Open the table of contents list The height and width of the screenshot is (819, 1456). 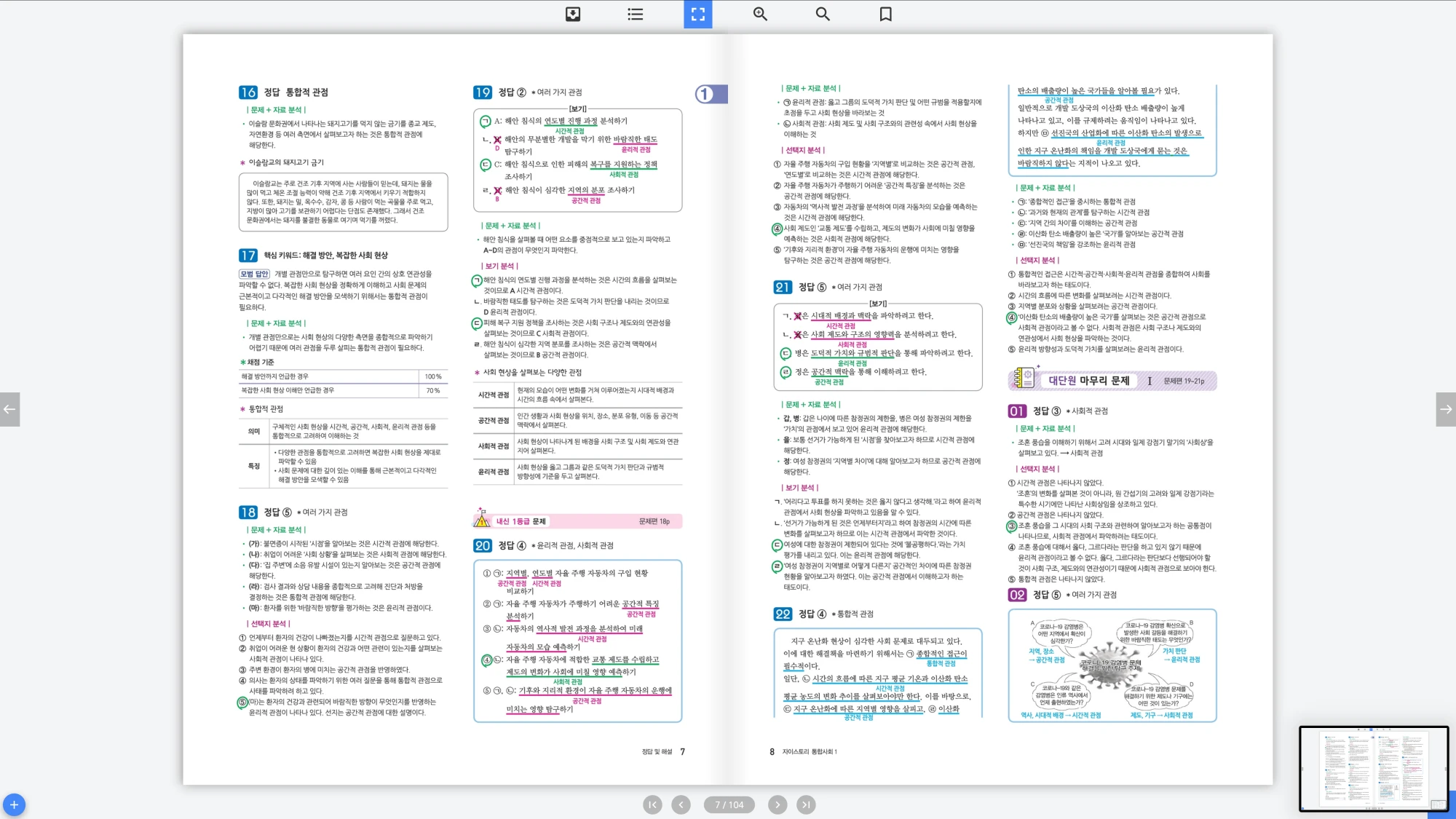coord(635,14)
